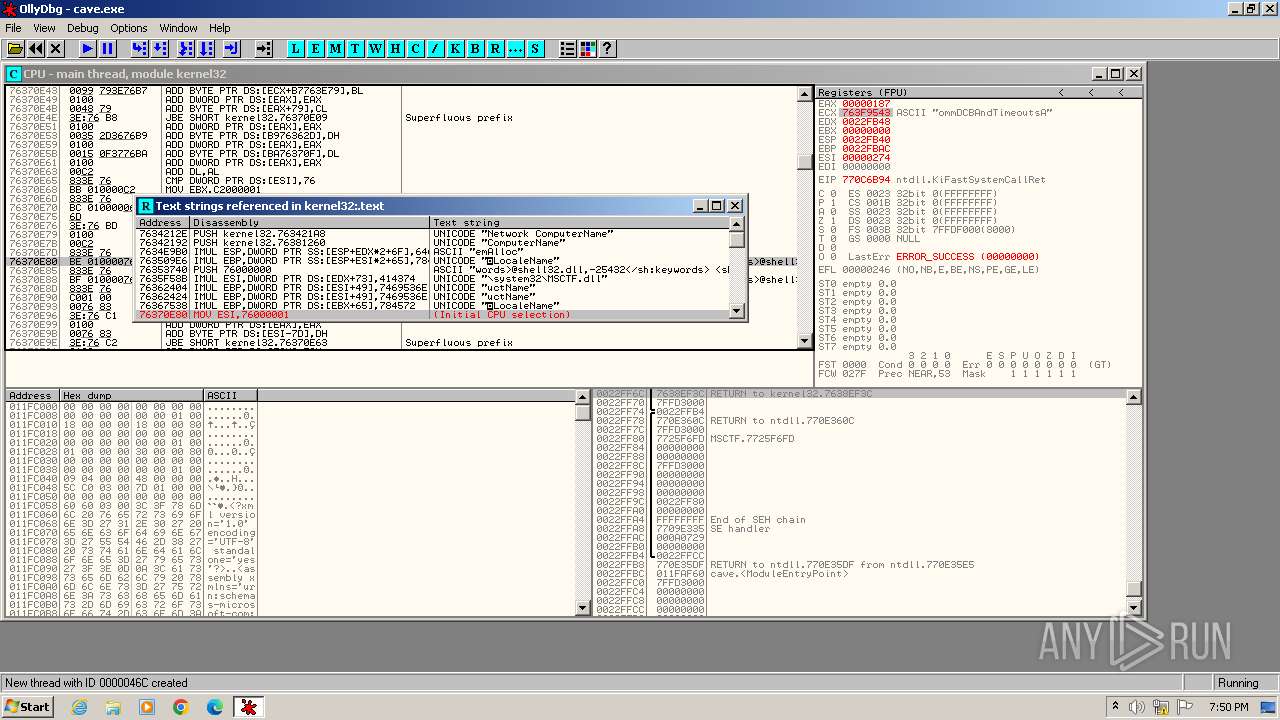Open Microsoft Edge from taskbar
1280x720 pixels.
(214, 707)
